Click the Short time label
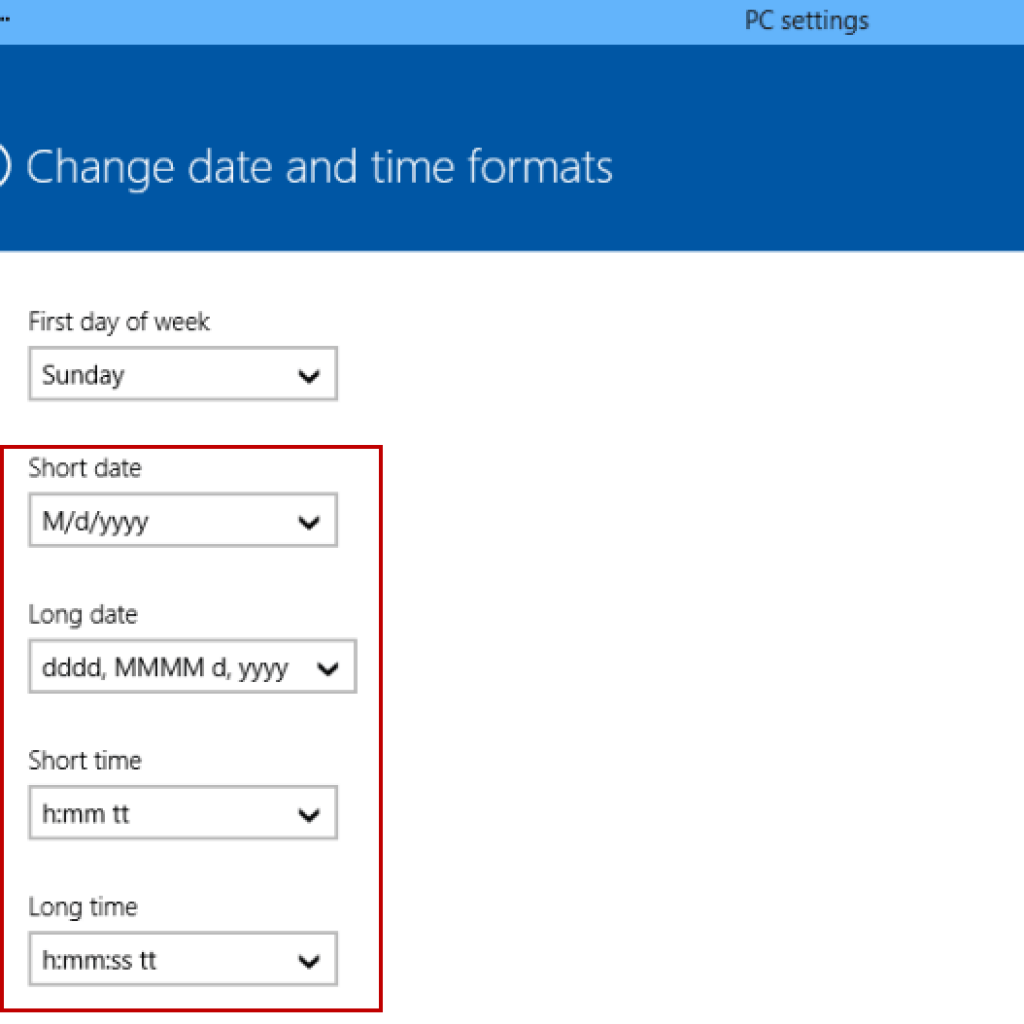Viewport: 1024px width, 1024px height. [x=85, y=760]
